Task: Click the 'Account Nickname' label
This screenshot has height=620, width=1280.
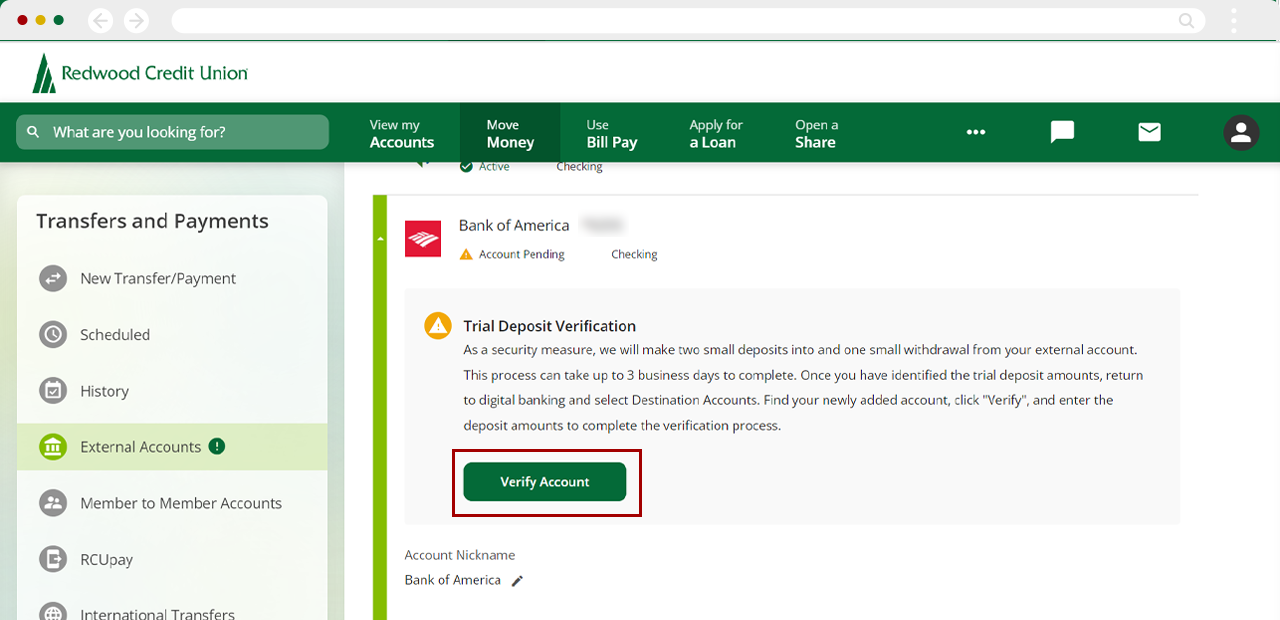Action: pyautogui.click(x=460, y=555)
